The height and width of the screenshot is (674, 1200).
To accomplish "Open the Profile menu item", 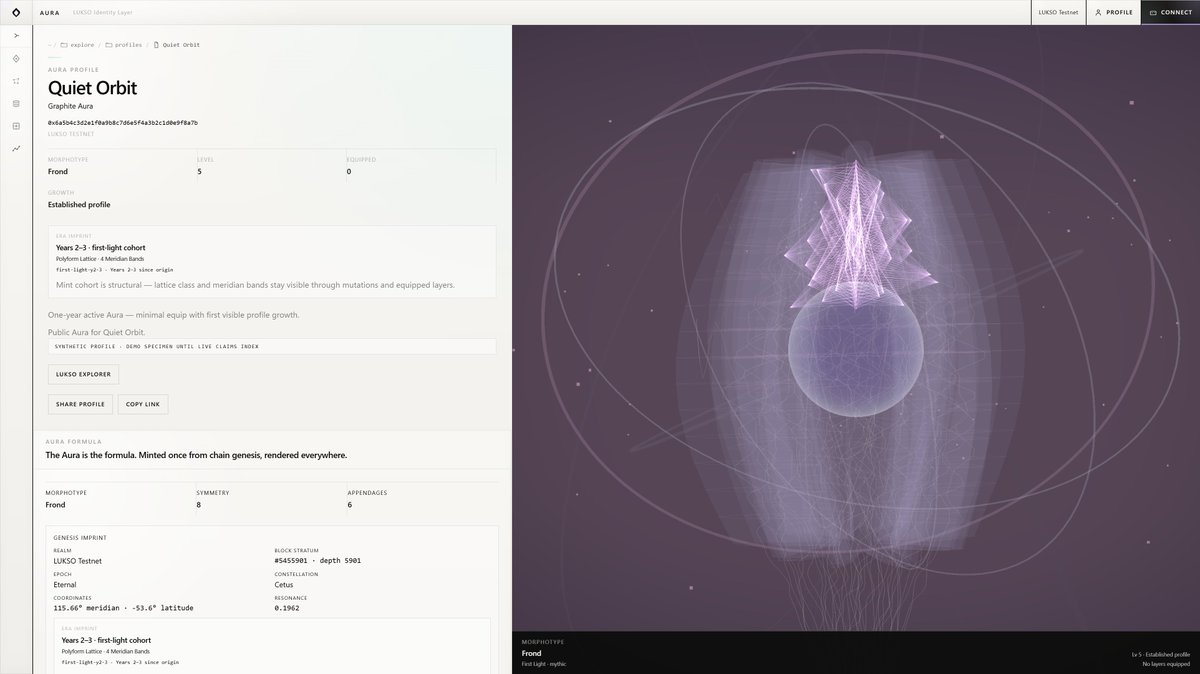I will (x=1114, y=12).
